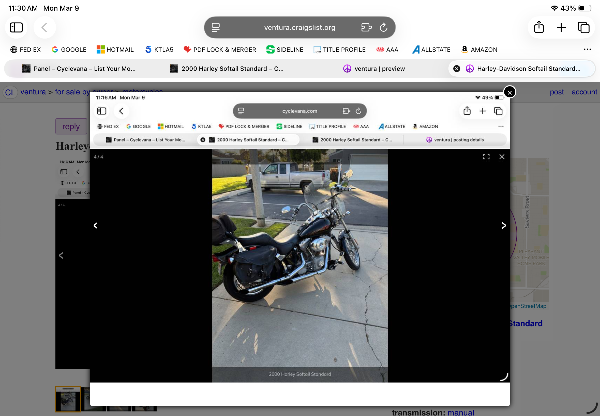600x416 pixels.
Task: Open a new tab with plus icon
Action: point(562,27)
